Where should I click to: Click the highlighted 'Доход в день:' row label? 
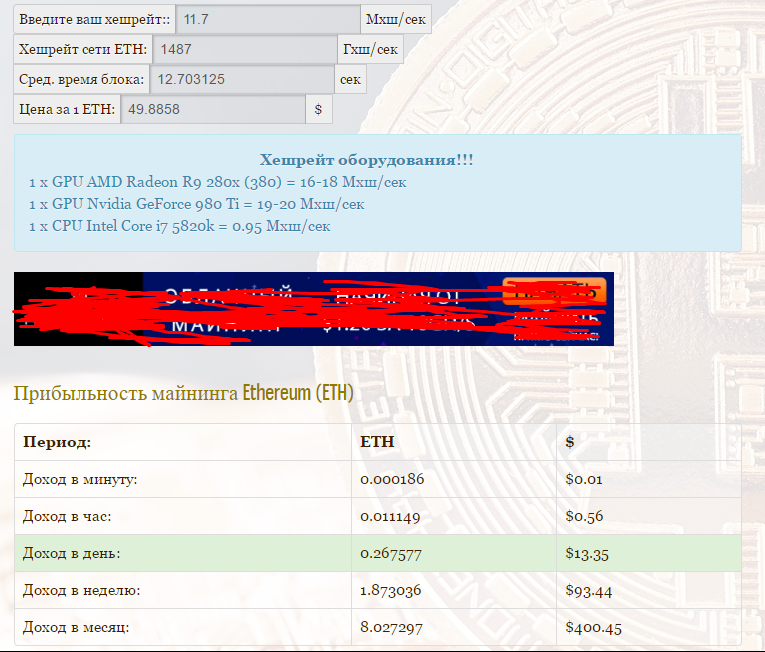(x=71, y=553)
